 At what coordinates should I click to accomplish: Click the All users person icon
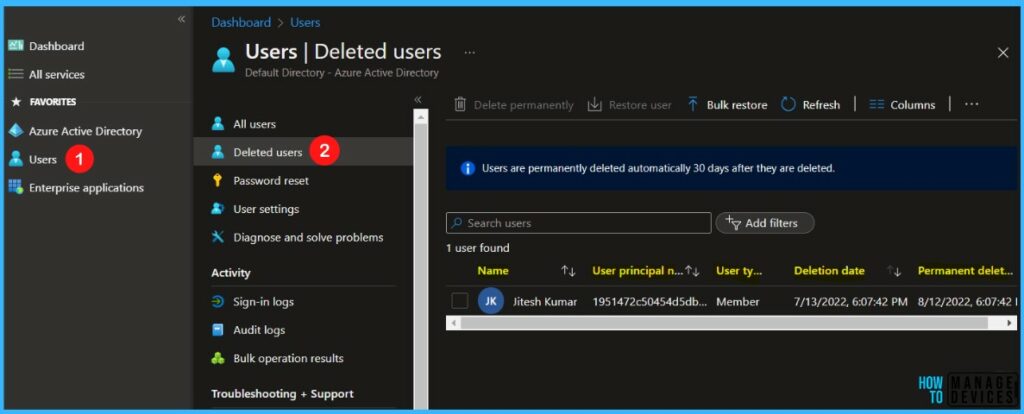(x=218, y=124)
